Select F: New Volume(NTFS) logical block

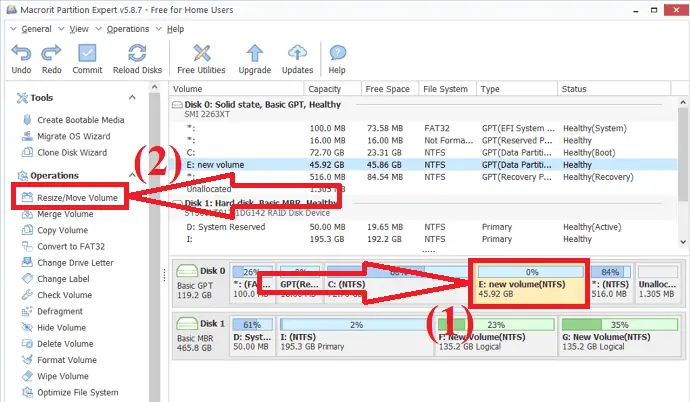click(x=496, y=336)
